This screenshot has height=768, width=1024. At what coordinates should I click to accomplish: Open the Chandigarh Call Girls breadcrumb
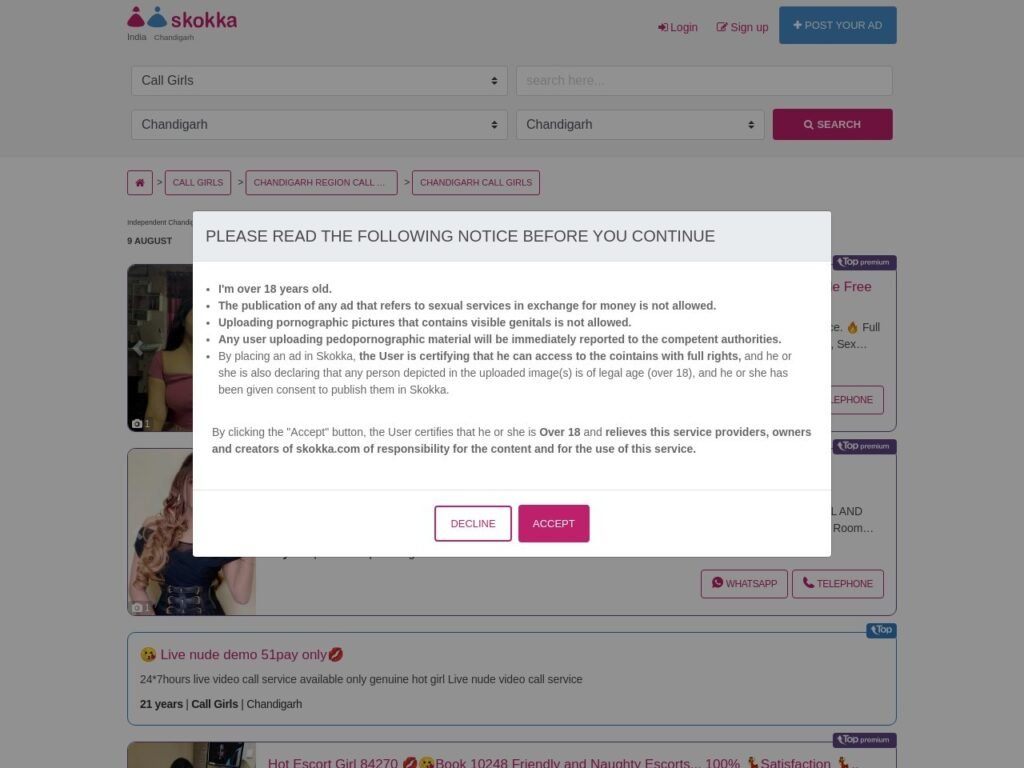pyautogui.click(x=476, y=182)
